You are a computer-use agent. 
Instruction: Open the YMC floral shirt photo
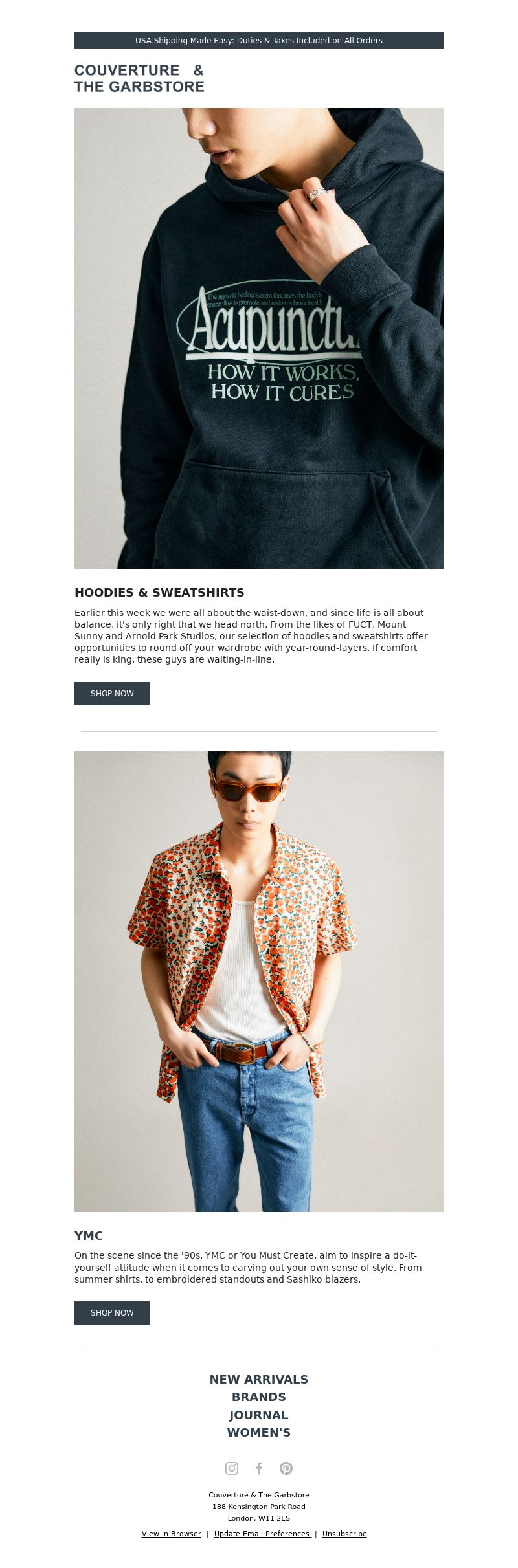click(x=259, y=981)
